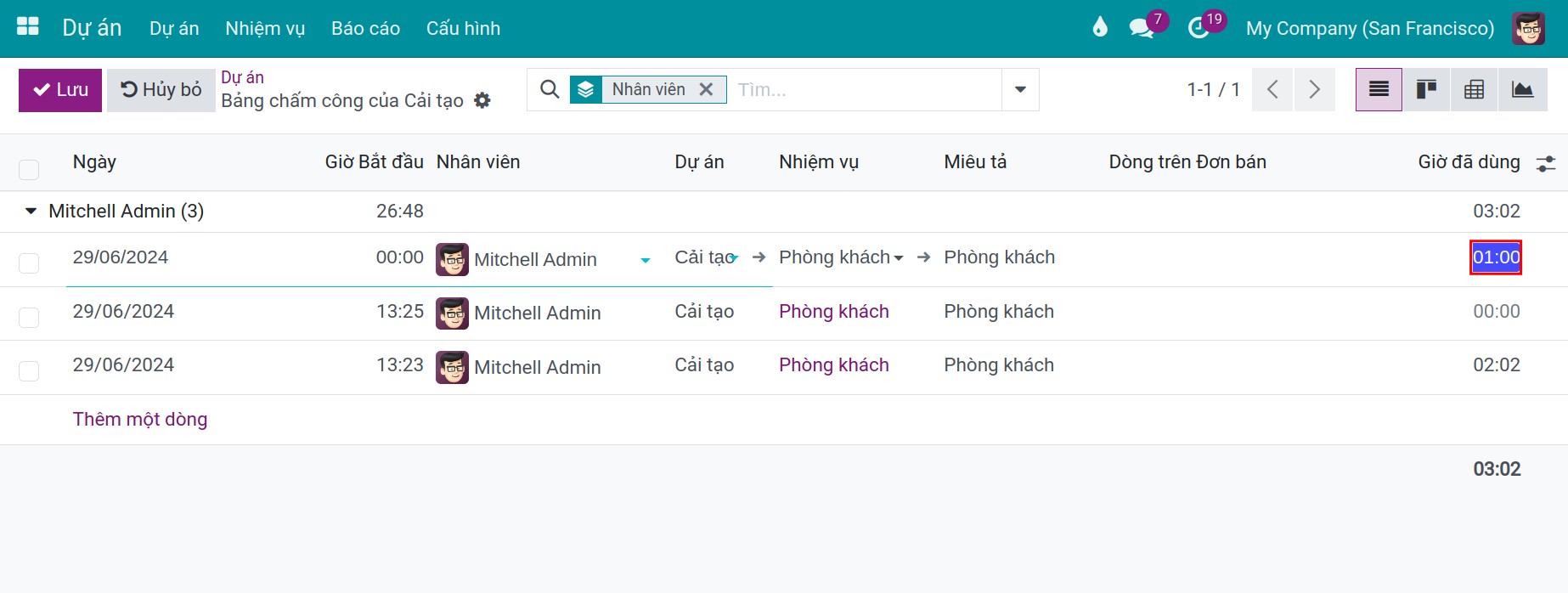Go to previous page of records
The width and height of the screenshot is (1568, 593).
click(1272, 89)
